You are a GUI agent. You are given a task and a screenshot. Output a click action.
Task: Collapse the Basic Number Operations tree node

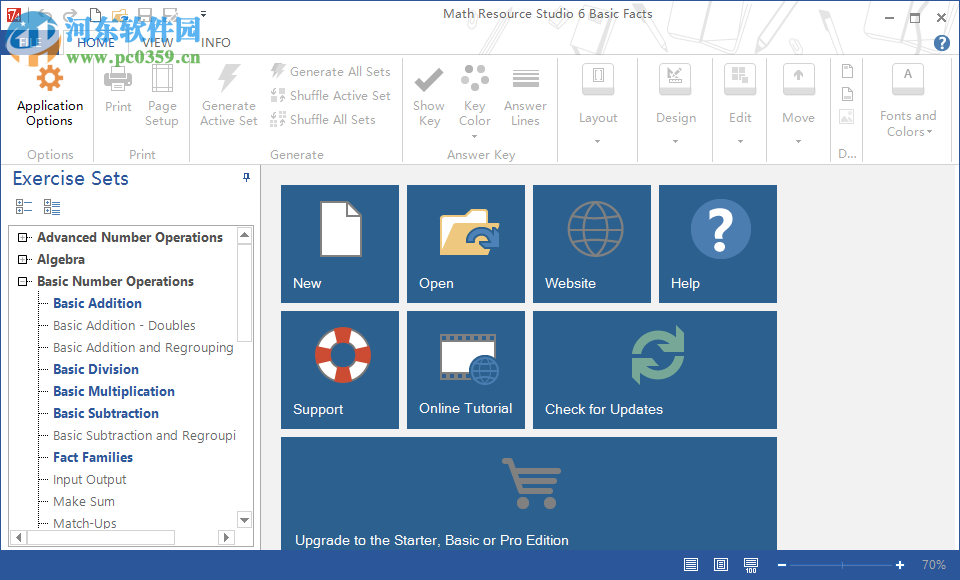24,281
